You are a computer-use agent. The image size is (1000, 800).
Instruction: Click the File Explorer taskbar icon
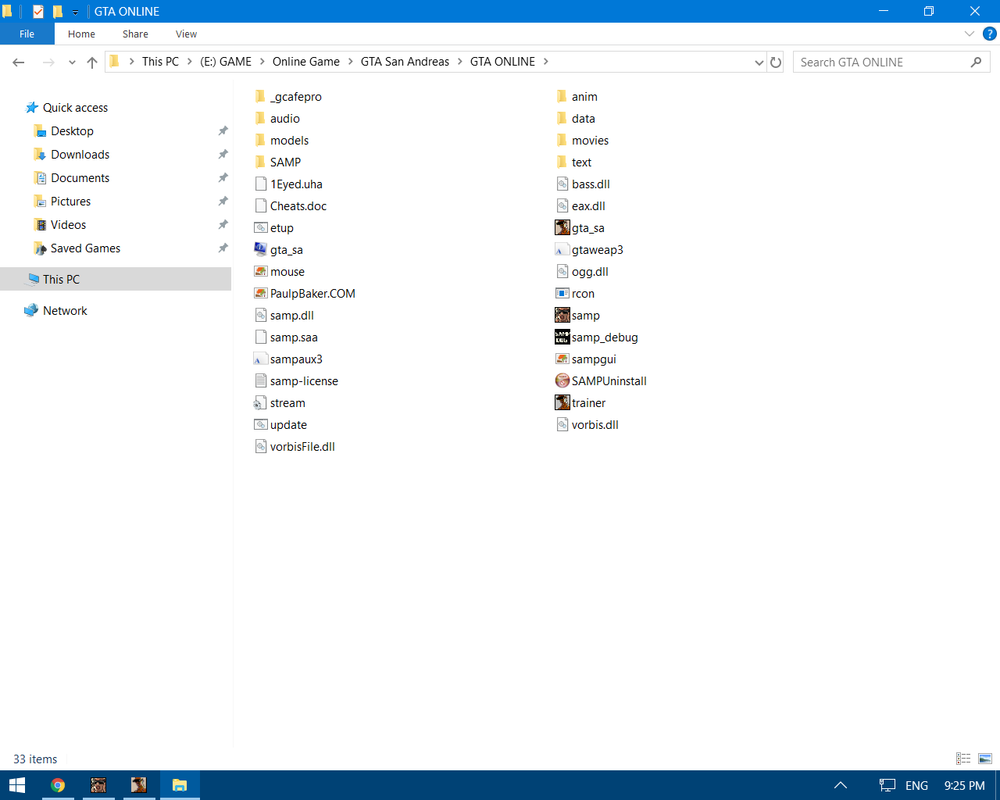(x=179, y=785)
